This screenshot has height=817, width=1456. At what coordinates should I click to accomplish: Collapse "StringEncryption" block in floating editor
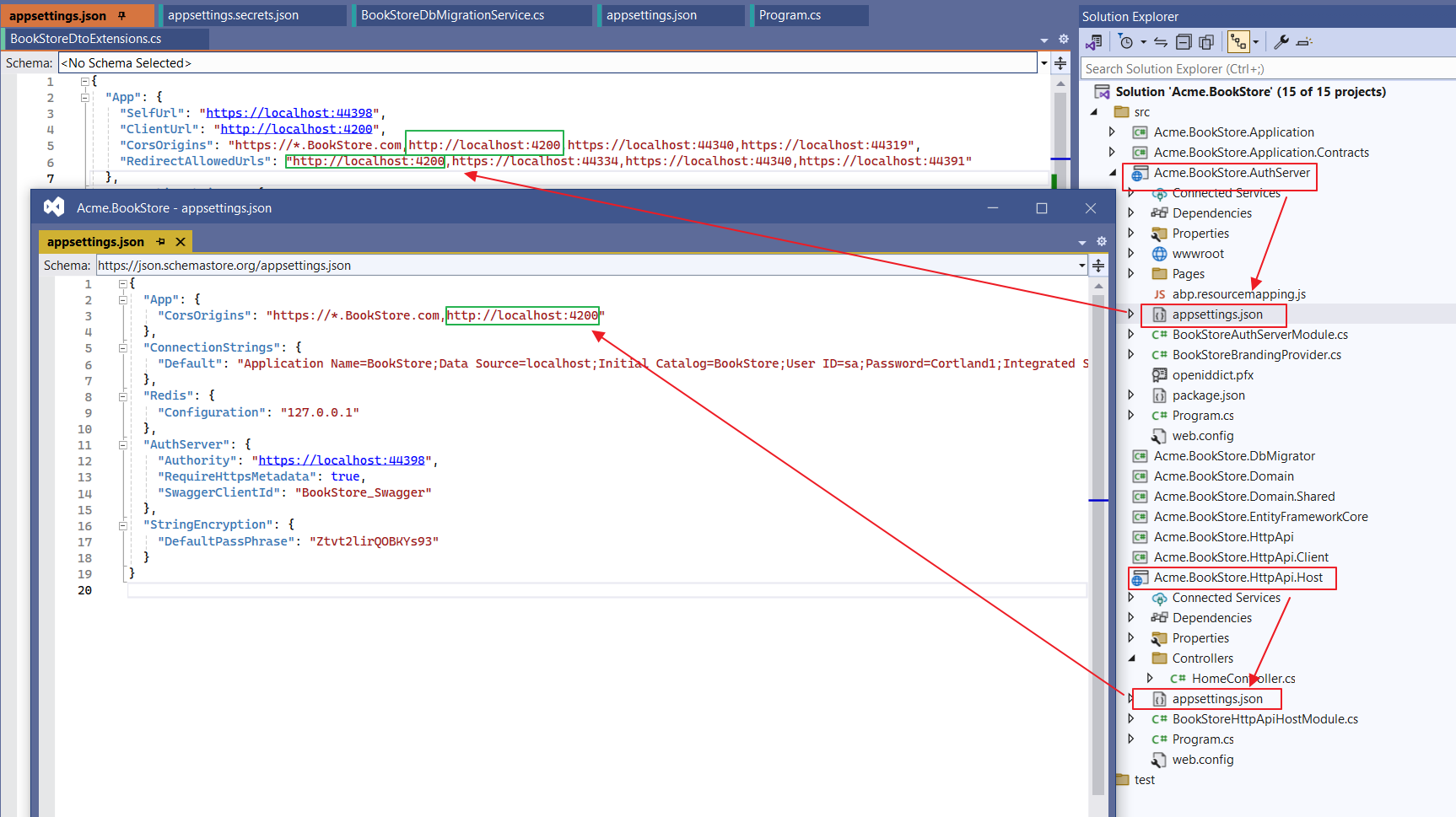pos(123,524)
